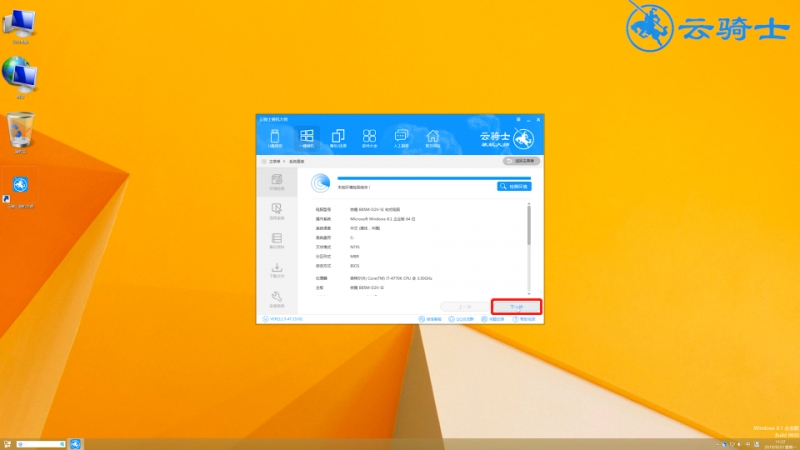Screen dimensions: 800x450
Task: Open the QQ group footer link
Action: pos(461,319)
